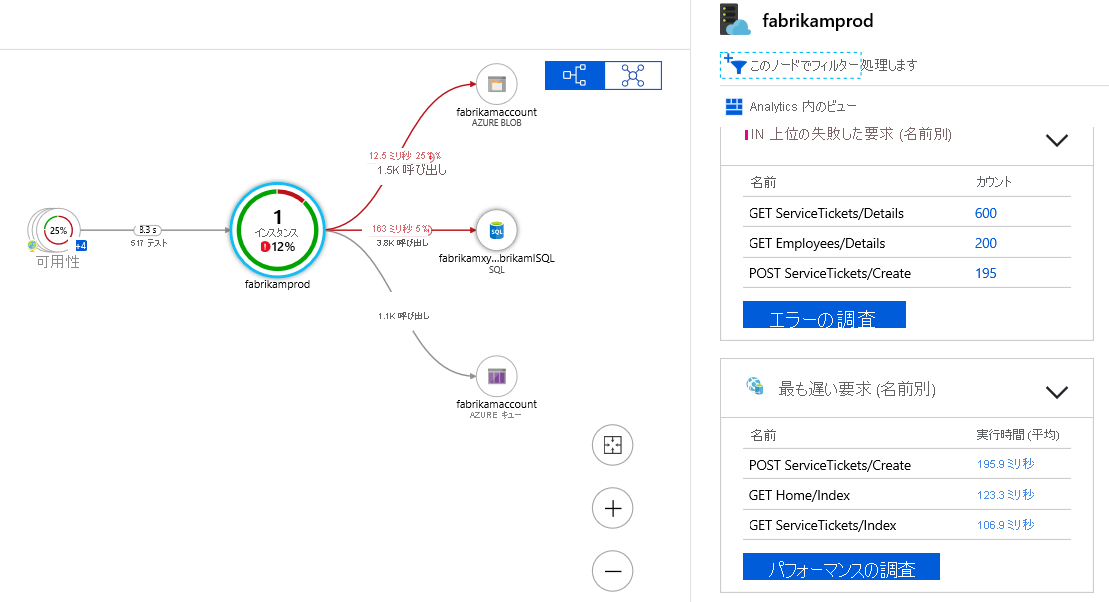
Task: Switch to force-directed network layout view
Action: click(633, 75)
